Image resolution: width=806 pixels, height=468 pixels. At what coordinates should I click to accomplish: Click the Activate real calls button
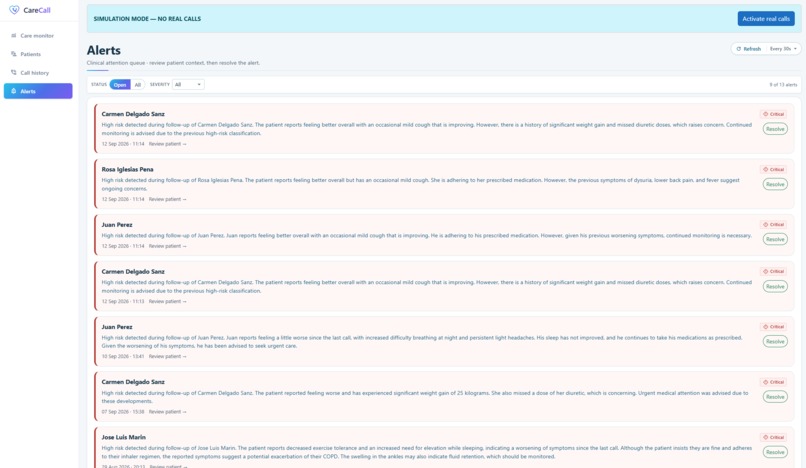766,19
